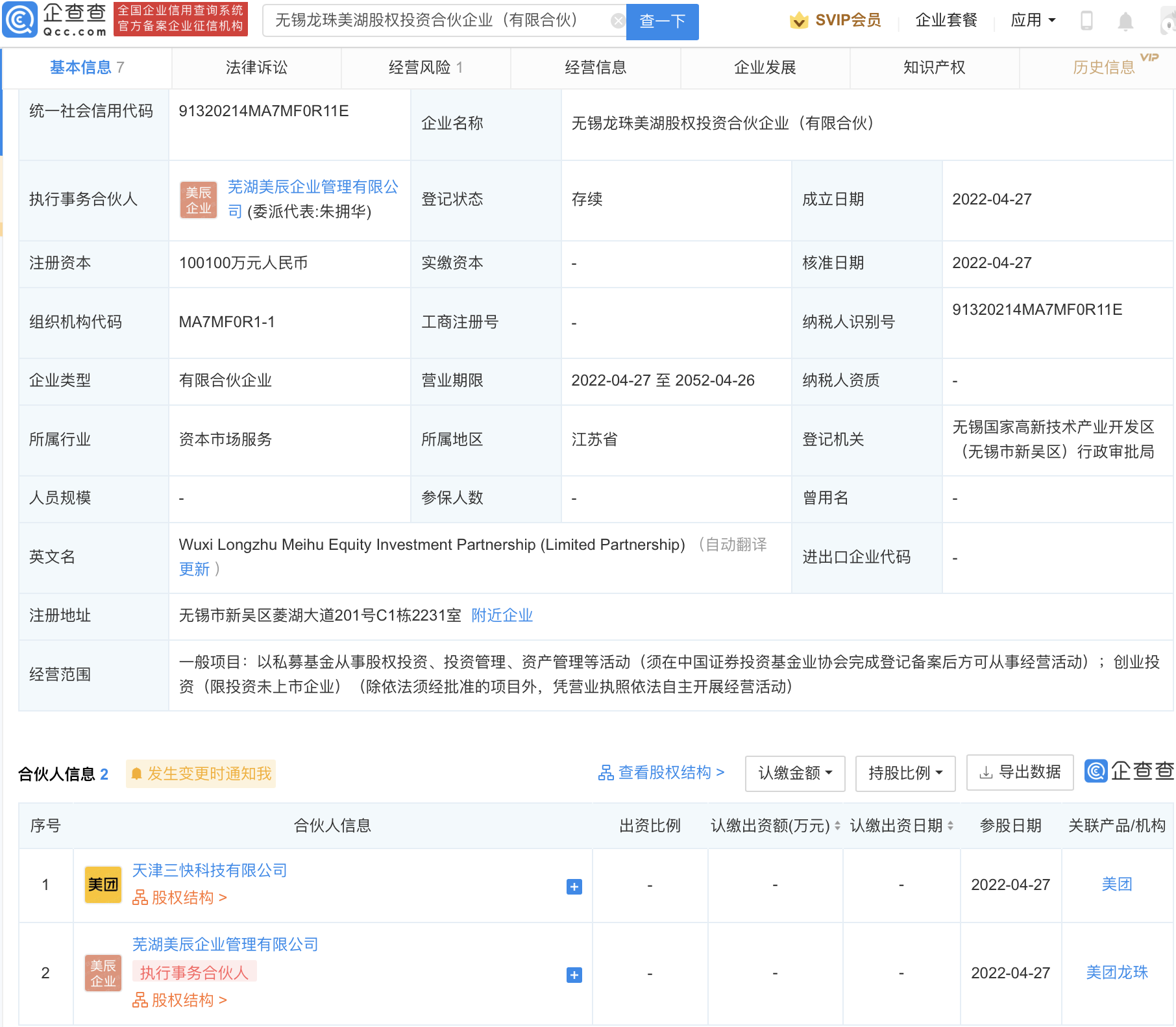The height and width of the screenshot is (1027, 1176).
Task: Click the 美团 logo in partner row 1
Action: coord(103,885)
